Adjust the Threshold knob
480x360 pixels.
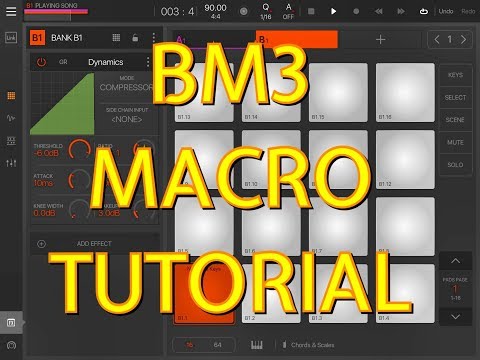[80, 150]
